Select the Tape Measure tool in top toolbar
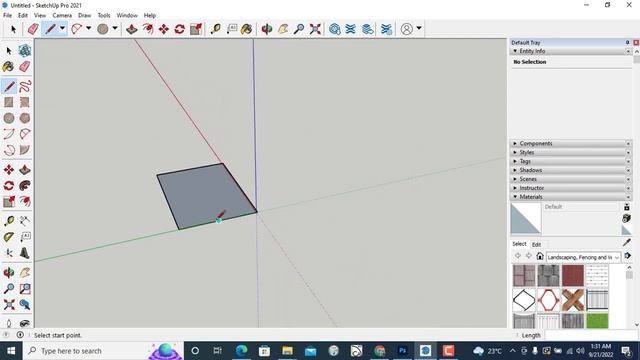Image resolution: width=640 pixels, height=360 pixels. click(x=215, y=29)
